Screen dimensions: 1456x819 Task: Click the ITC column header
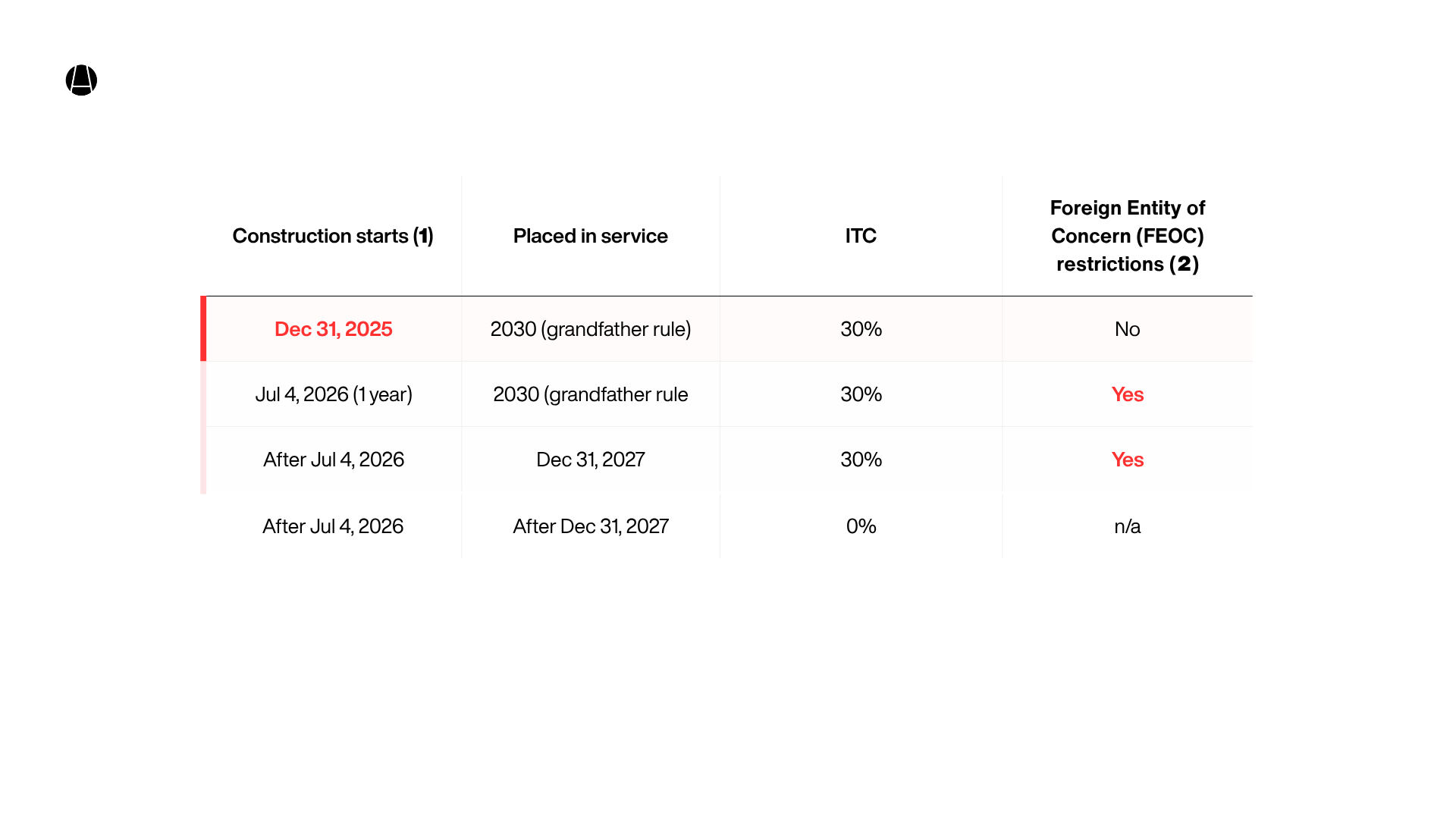(x=861, y=236)
